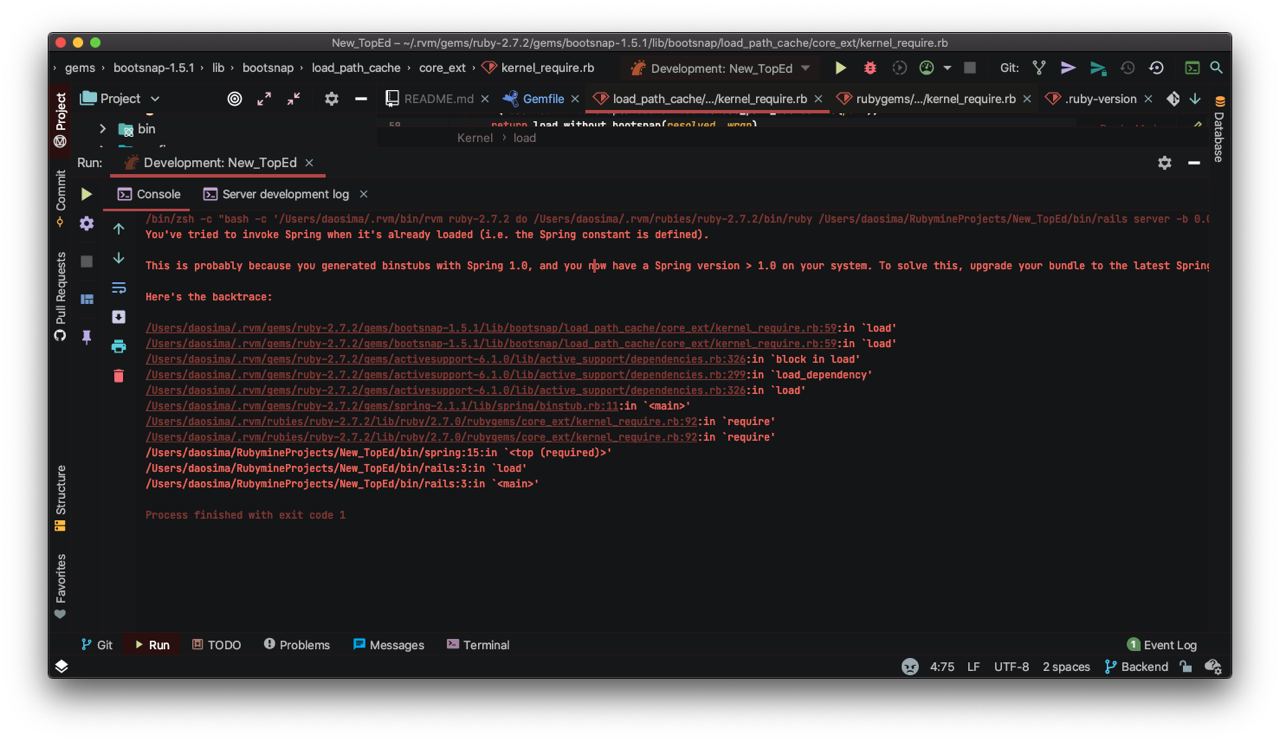
Task: Click the restore layout icon in Run sidebar
Action: pos(87,299)
